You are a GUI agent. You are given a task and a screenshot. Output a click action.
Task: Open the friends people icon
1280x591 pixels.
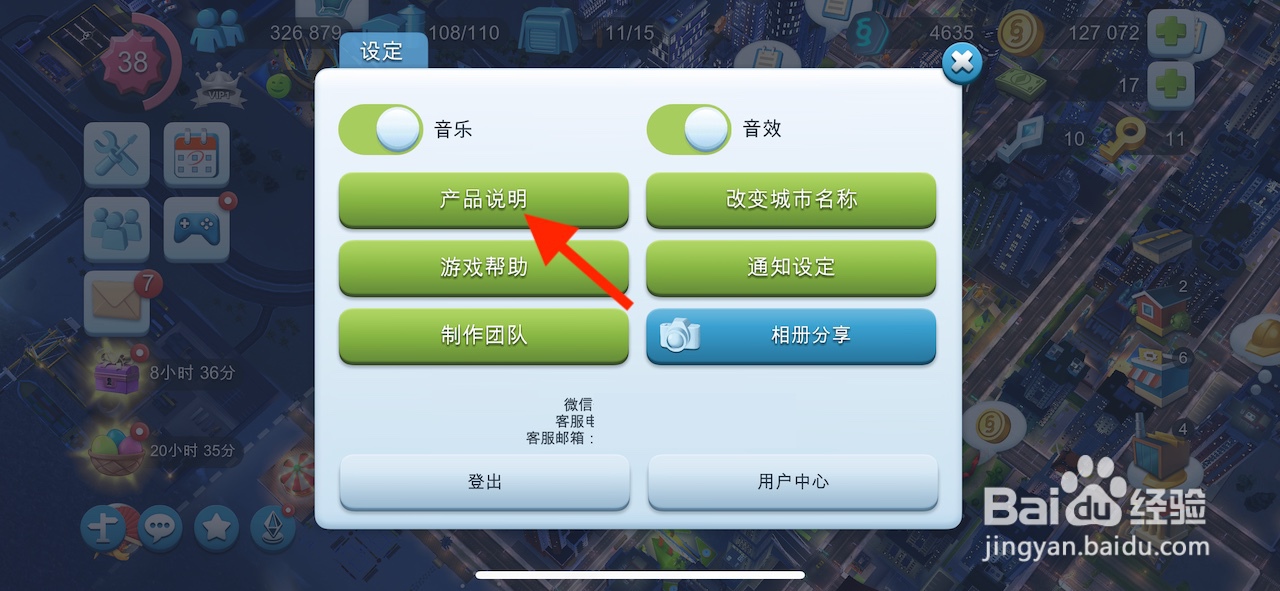[117, 229]
